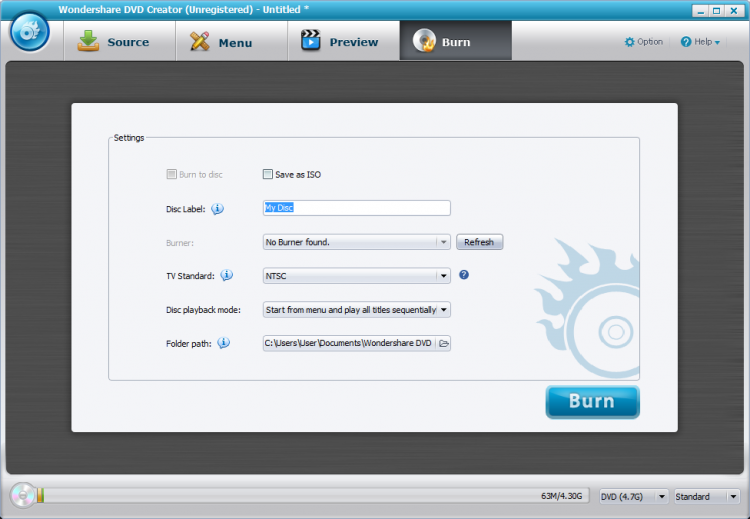Click the Folder path text field

pos(349,343)
